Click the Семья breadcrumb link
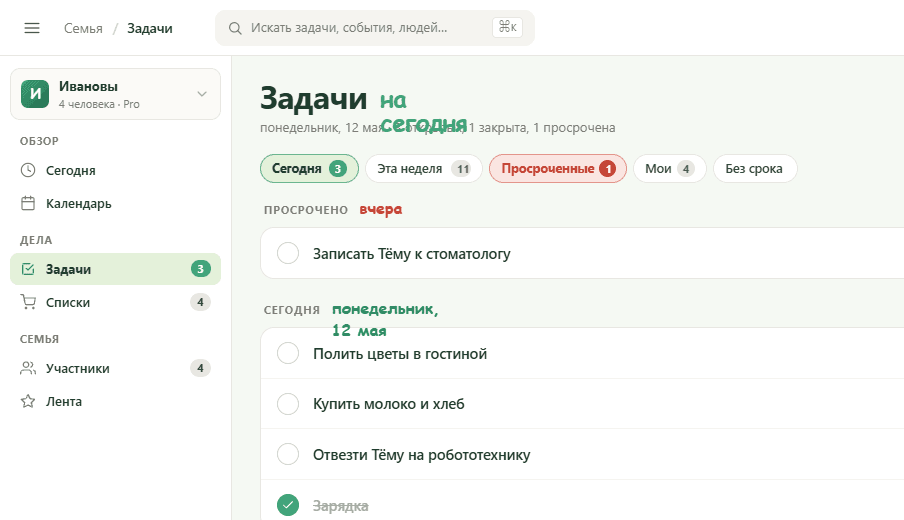The height and width of the screenshot is (520, 904). pos(83,28)
